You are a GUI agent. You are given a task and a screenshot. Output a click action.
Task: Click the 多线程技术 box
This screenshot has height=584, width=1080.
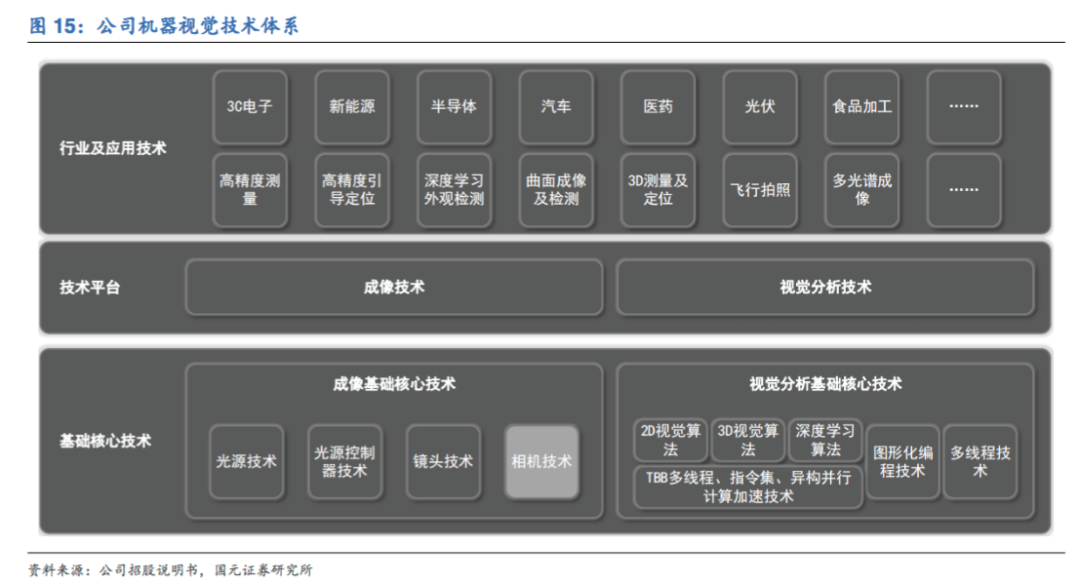[x=980, y=461]
